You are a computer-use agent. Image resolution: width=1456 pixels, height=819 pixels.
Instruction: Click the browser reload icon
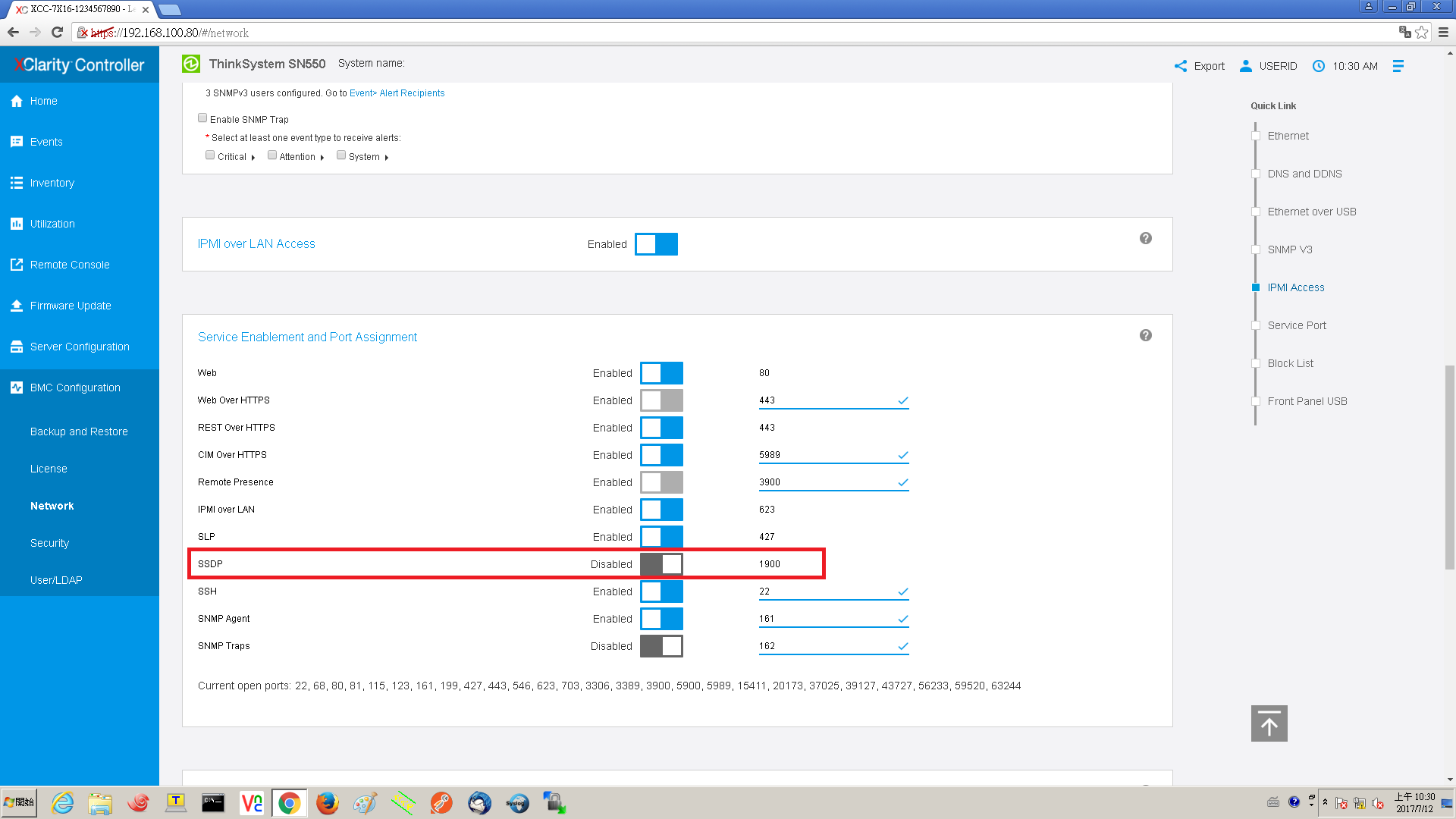click(57, 33)
